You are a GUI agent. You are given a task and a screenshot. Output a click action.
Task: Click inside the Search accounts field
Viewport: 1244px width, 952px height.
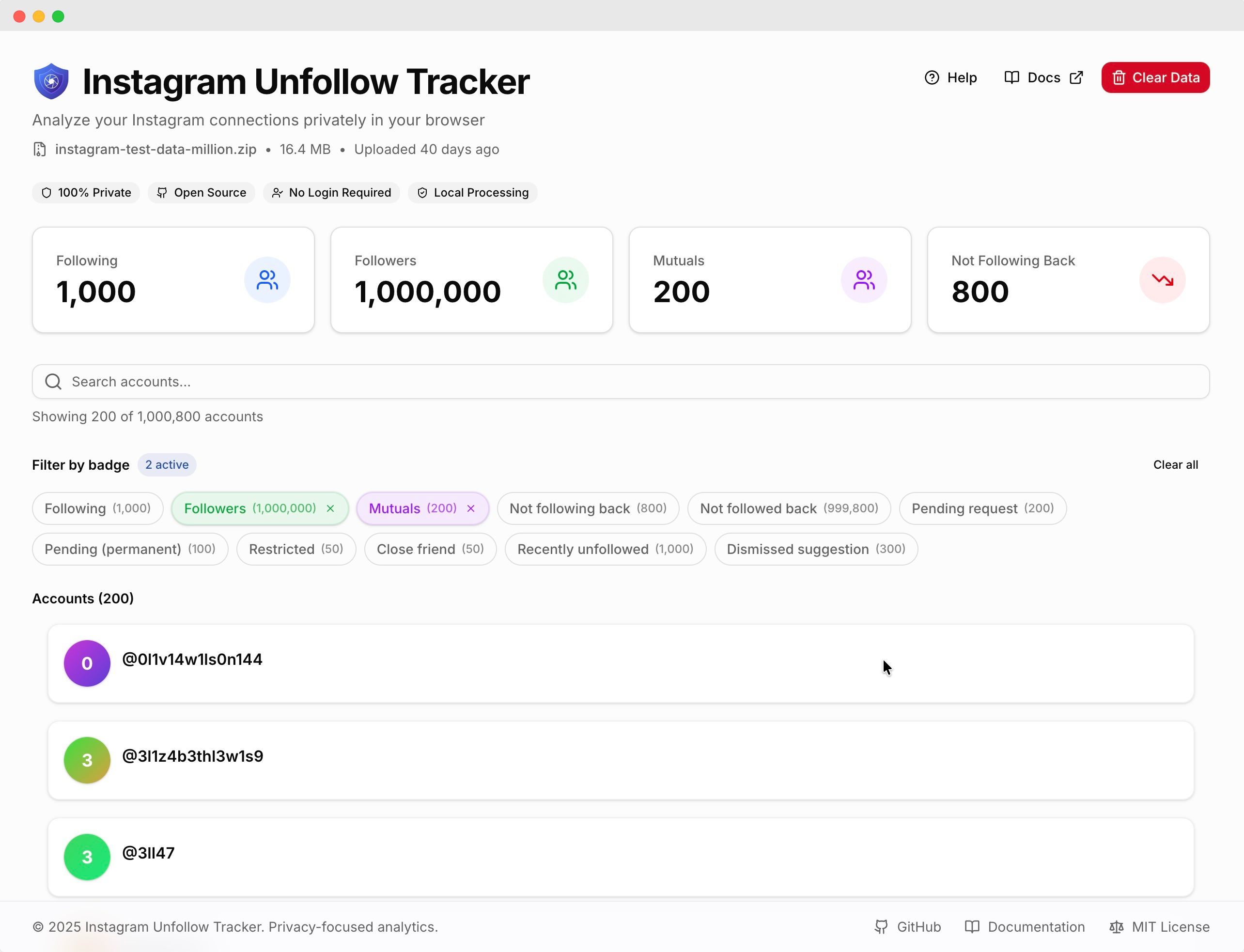[x=340, y=382]
